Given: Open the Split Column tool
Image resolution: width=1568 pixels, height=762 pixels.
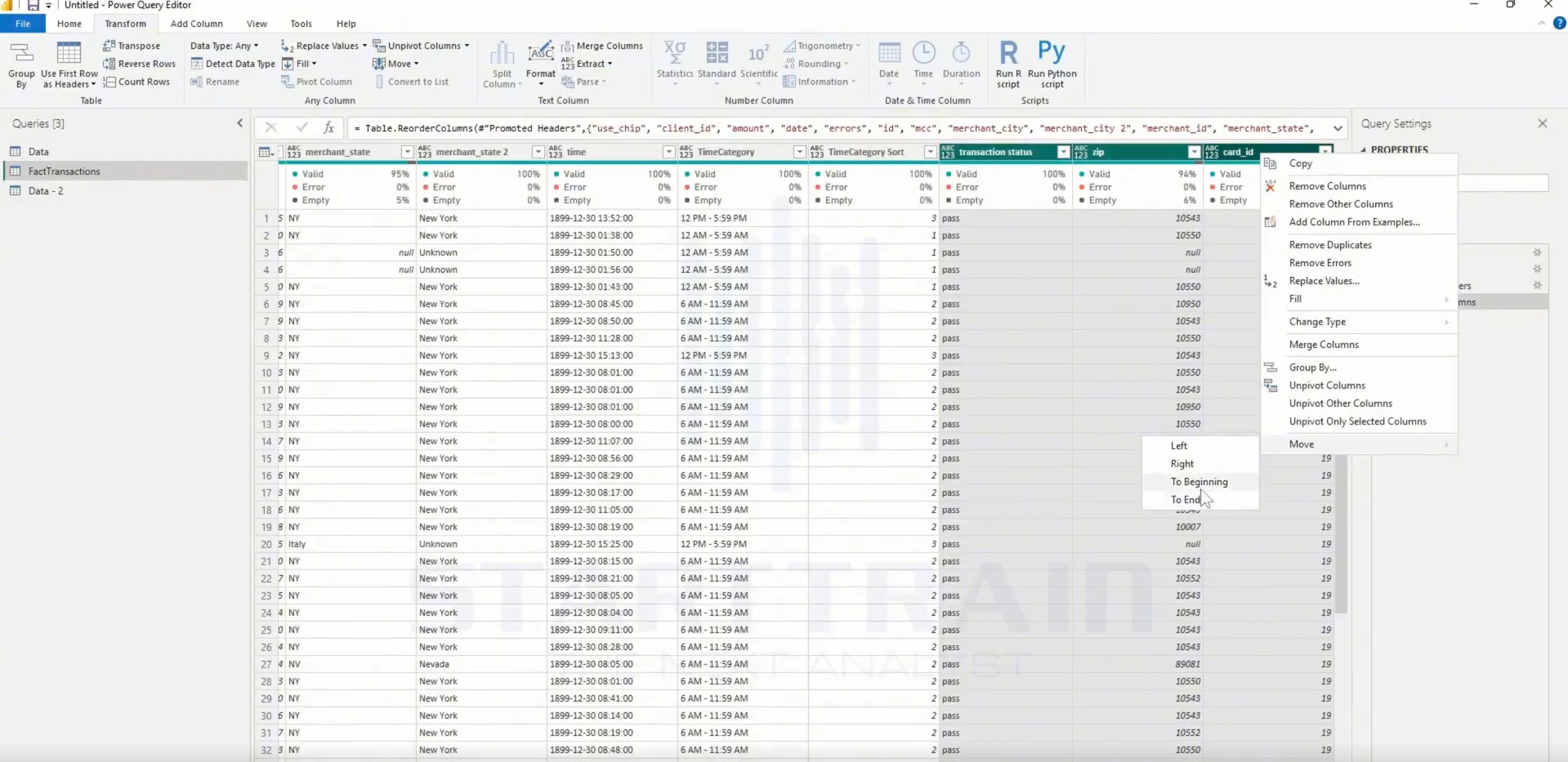Looking at the screenshot, I should pos(502,65).
